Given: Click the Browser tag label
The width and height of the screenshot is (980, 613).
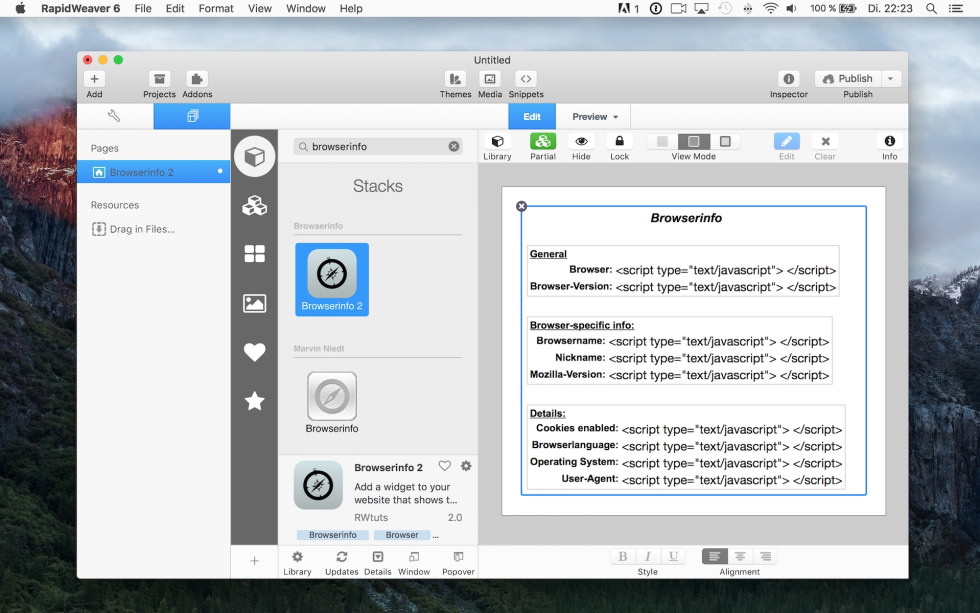Looking at the screenshot, I should pos(402,535).
